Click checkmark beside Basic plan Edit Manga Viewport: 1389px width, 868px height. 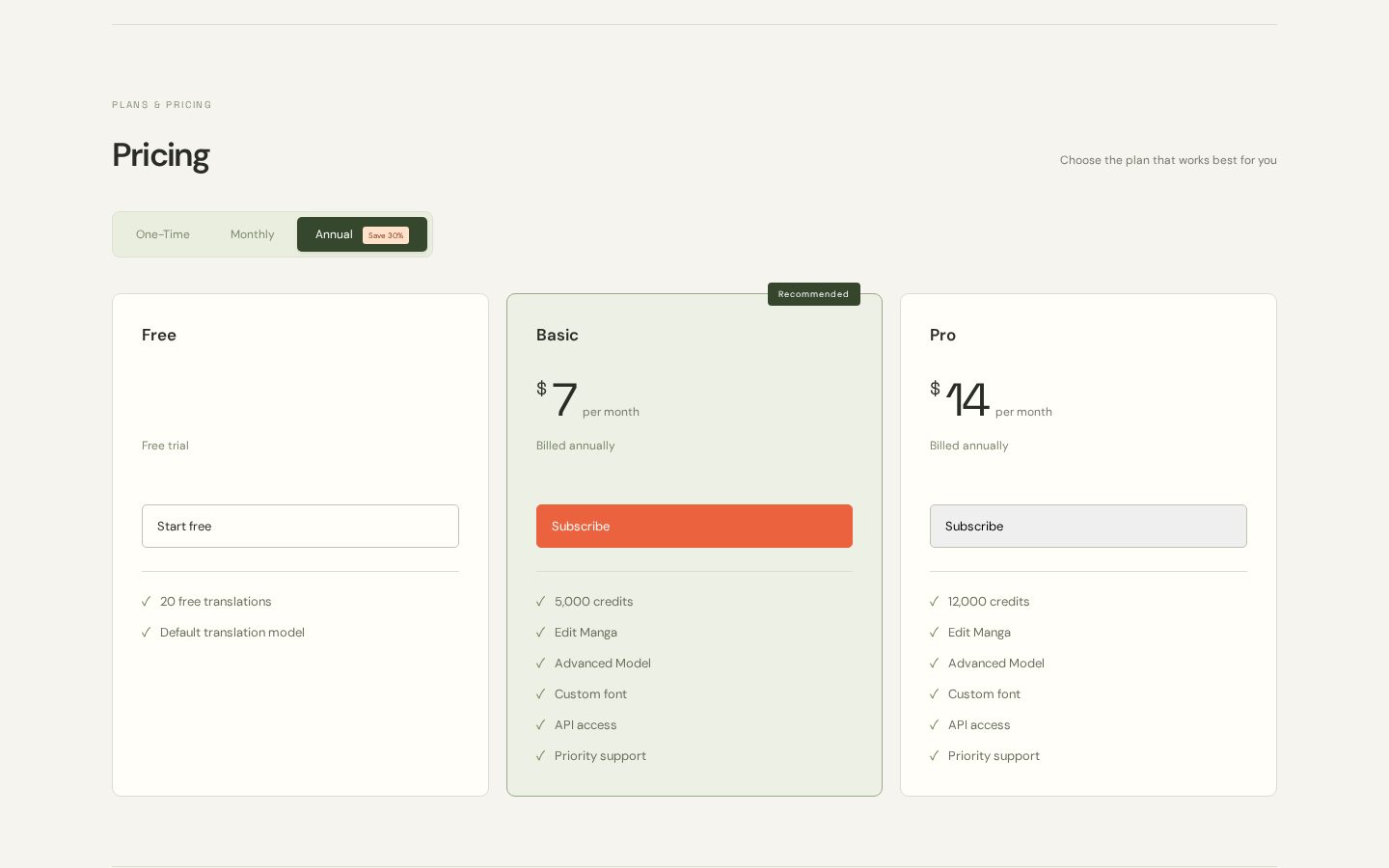click(x=541, y=632)
